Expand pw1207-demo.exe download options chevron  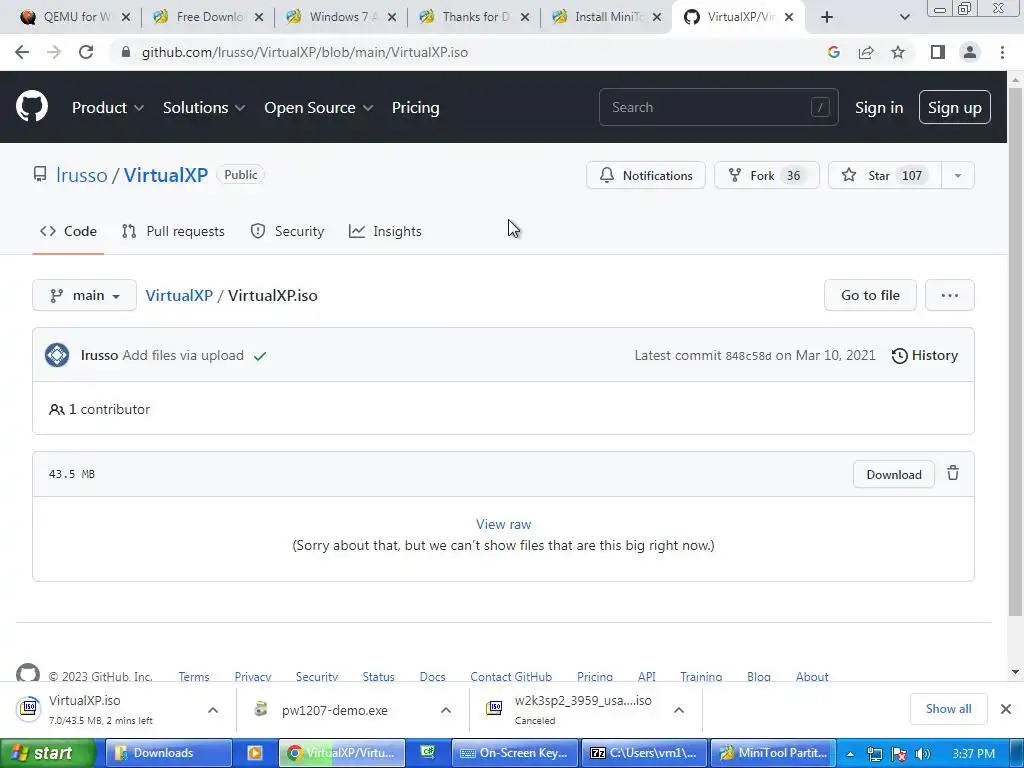click(445, 710)
